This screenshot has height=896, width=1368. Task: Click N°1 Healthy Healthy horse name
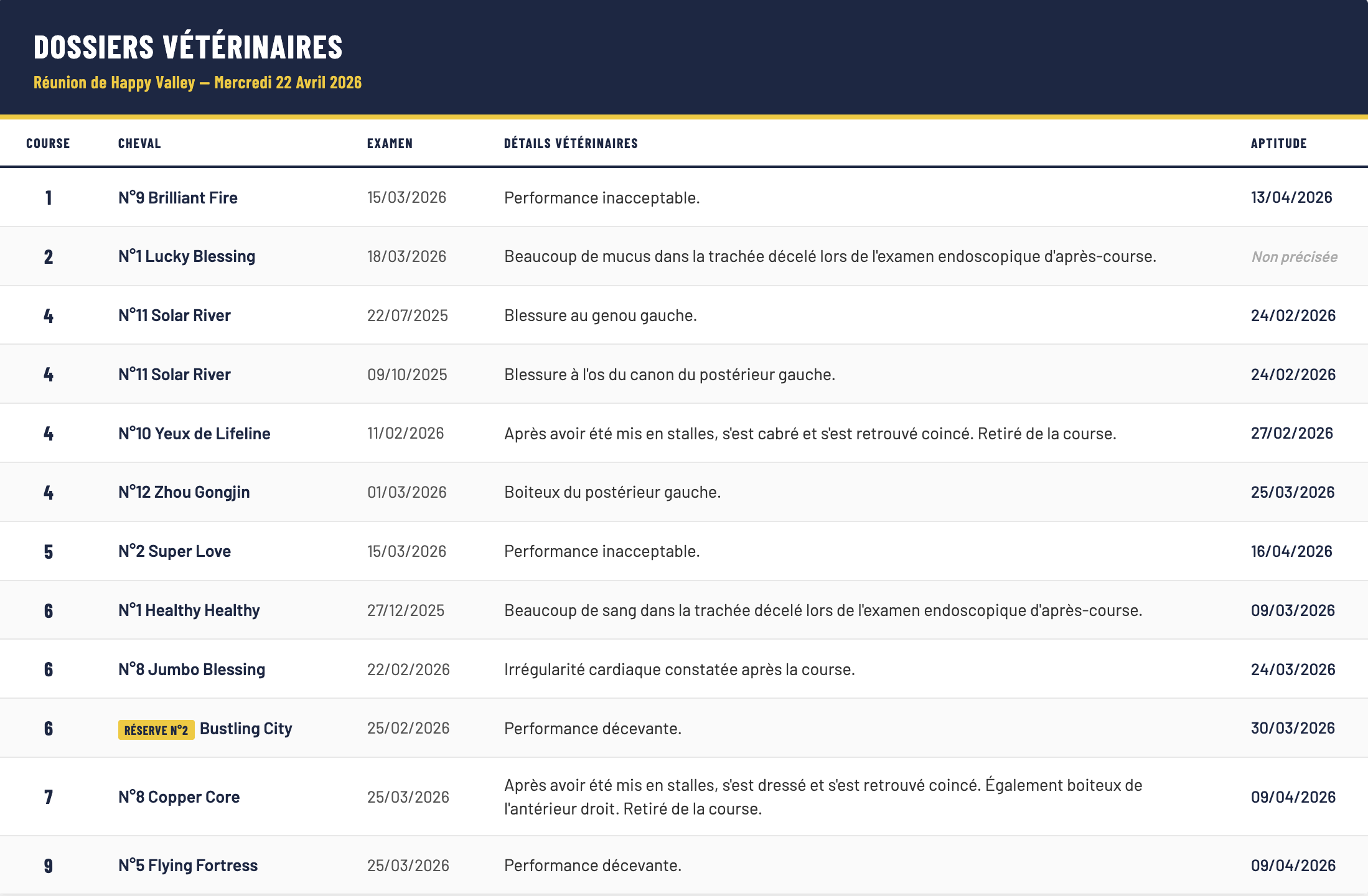tap(189, 610)
